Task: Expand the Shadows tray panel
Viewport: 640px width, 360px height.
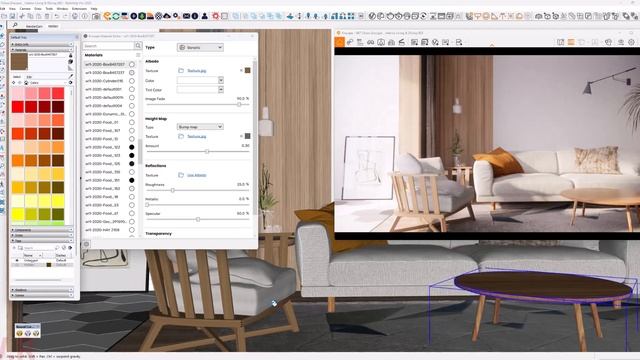Action: click(42, 290)
